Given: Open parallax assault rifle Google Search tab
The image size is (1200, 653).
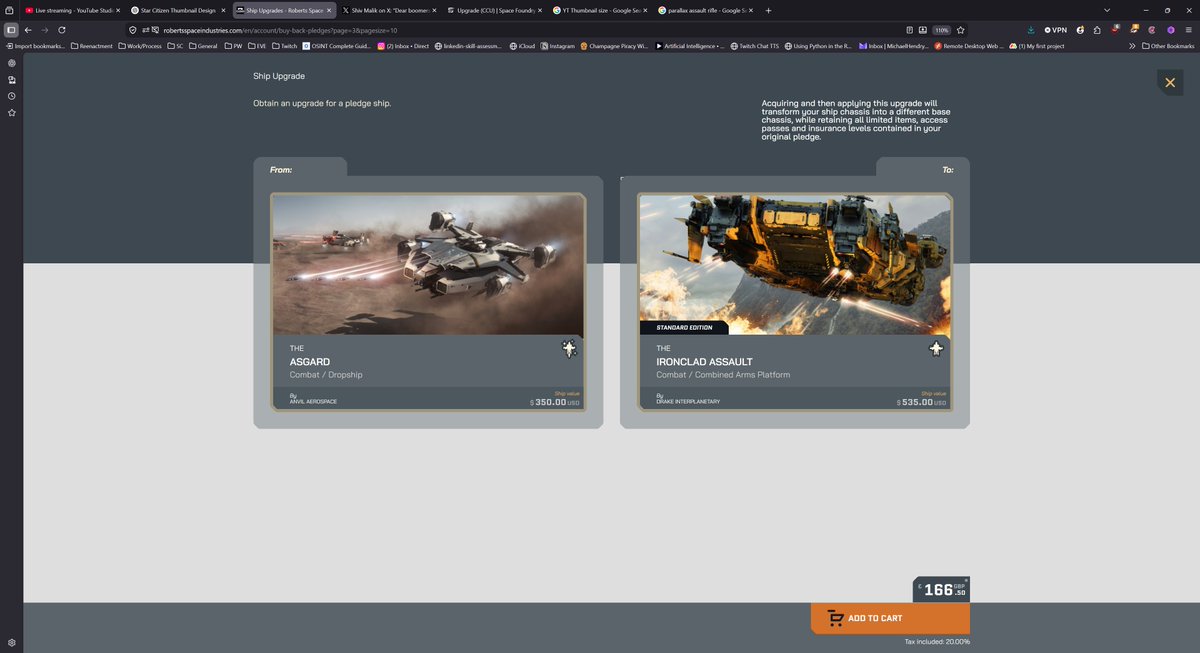Looking at the screenshot, I should pyautogui.click(x=706, y=10).
